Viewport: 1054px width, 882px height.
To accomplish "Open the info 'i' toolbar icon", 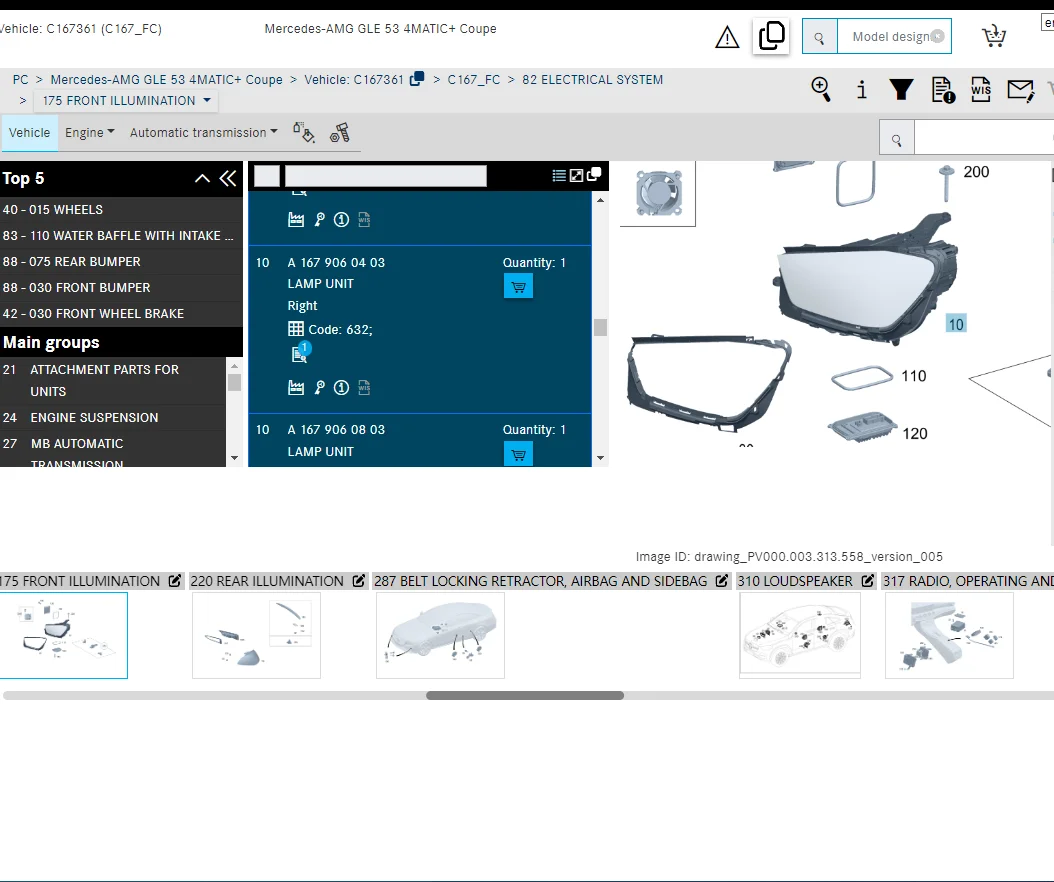I will (861, 89).
